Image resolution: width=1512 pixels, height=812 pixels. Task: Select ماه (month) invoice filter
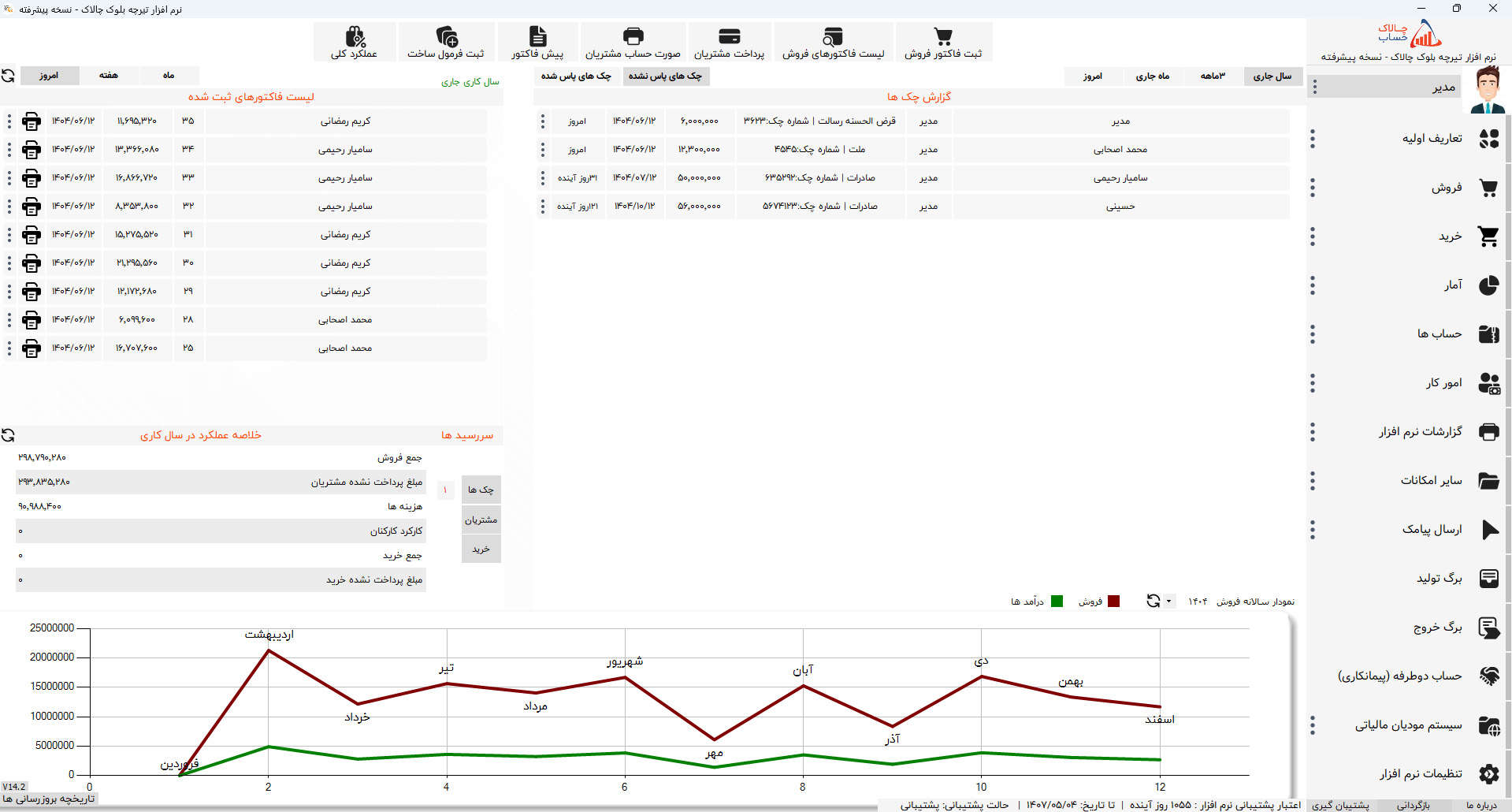click(169, 76)
